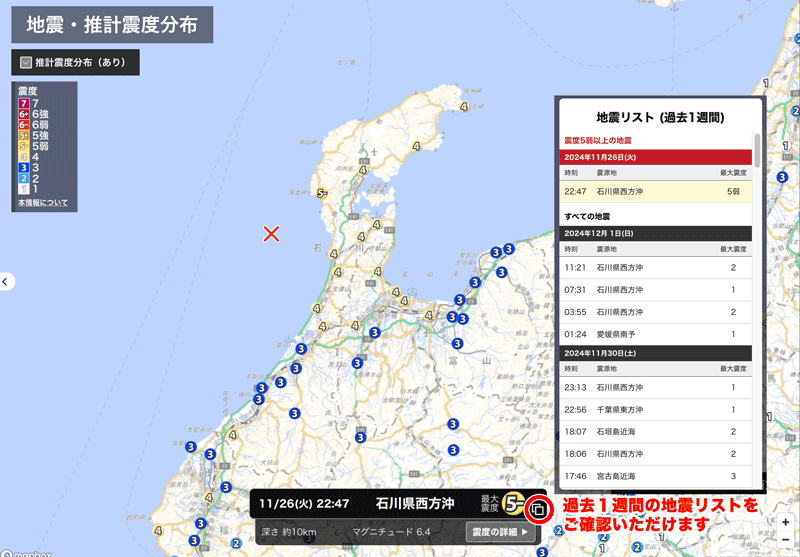The height and width of the screenshot is (557, 800).
Task: Expand the left side panel arrow
Action: pyautogui.click(x=5, y=282)
